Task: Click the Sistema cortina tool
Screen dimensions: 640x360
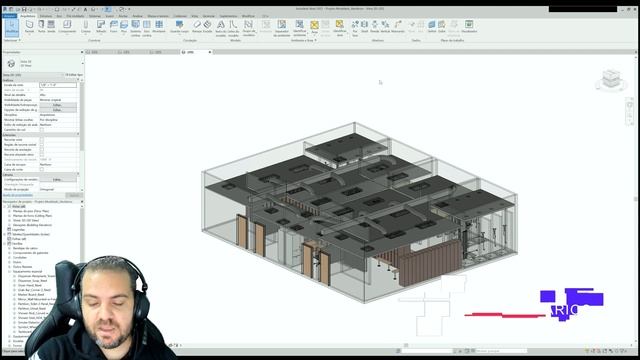Action: point(136,28)
